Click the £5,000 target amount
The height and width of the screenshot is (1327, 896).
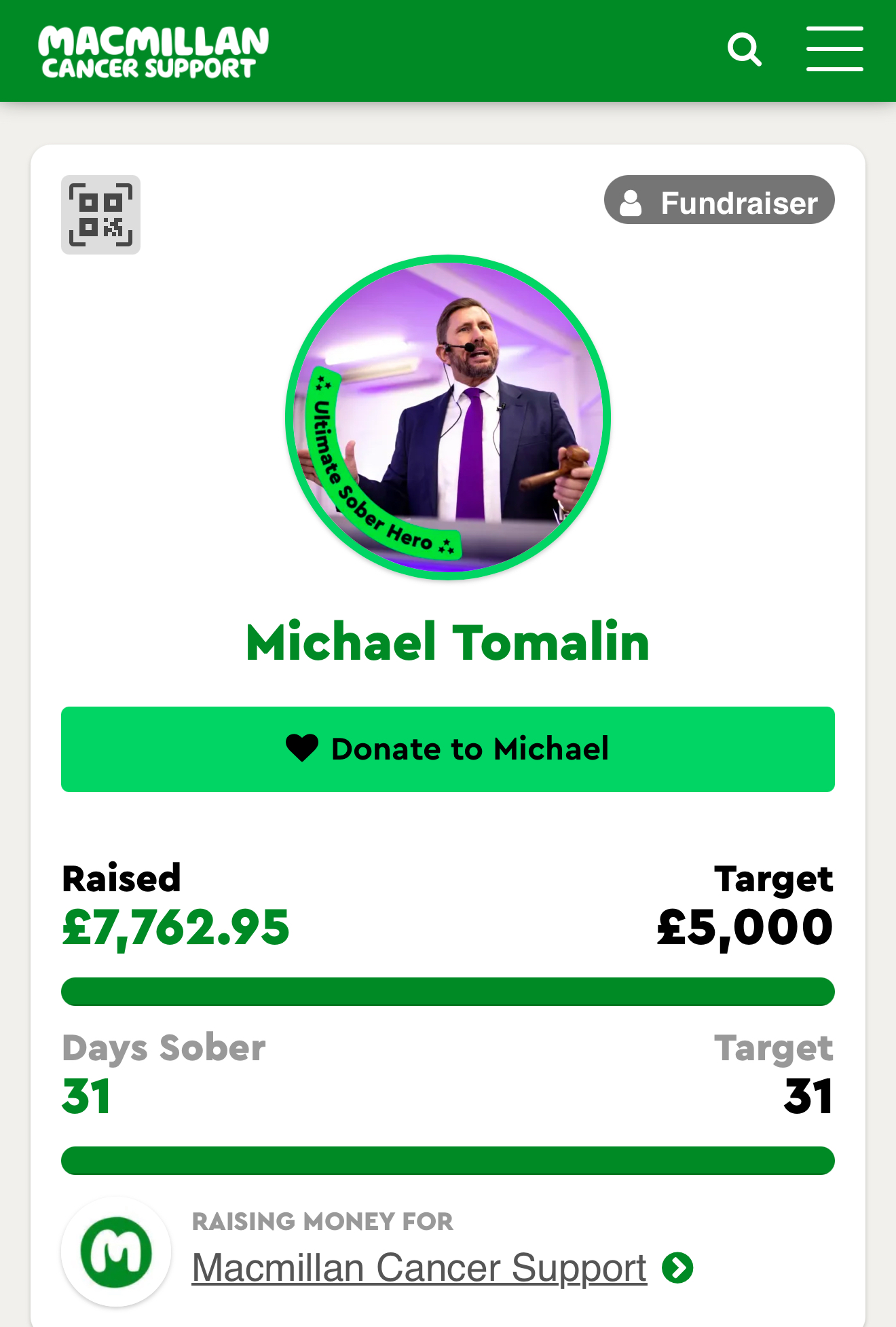coord(744,927)
